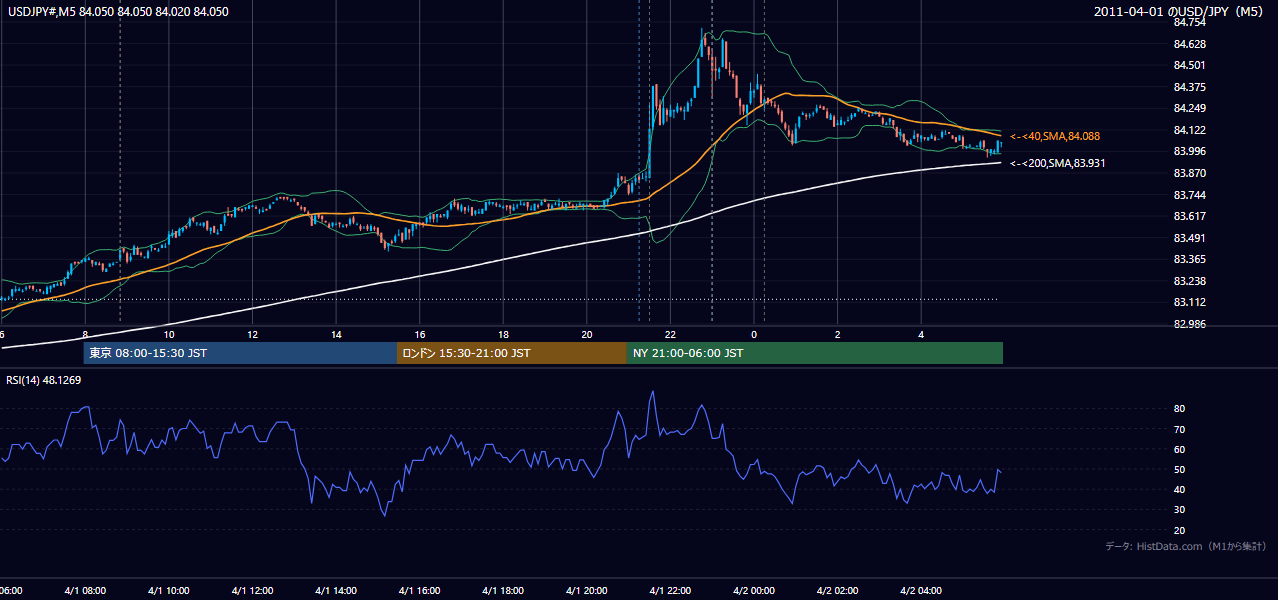Select the NY 21:00-06:00 JST session bar
The height and width of the screenshot is (600, 1278).
tap(814, 353)
